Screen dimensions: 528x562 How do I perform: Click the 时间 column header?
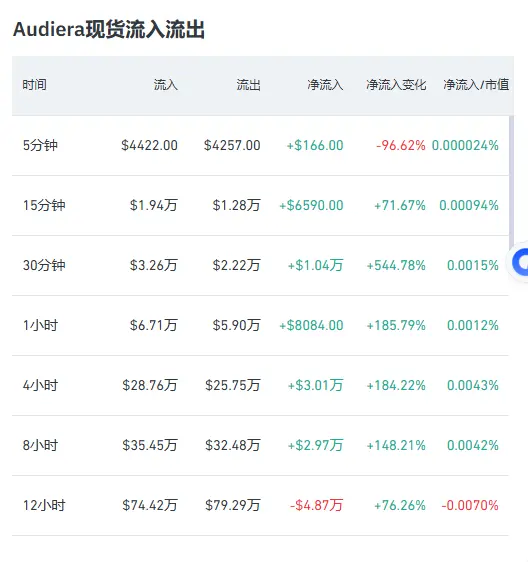coord(34,85)
